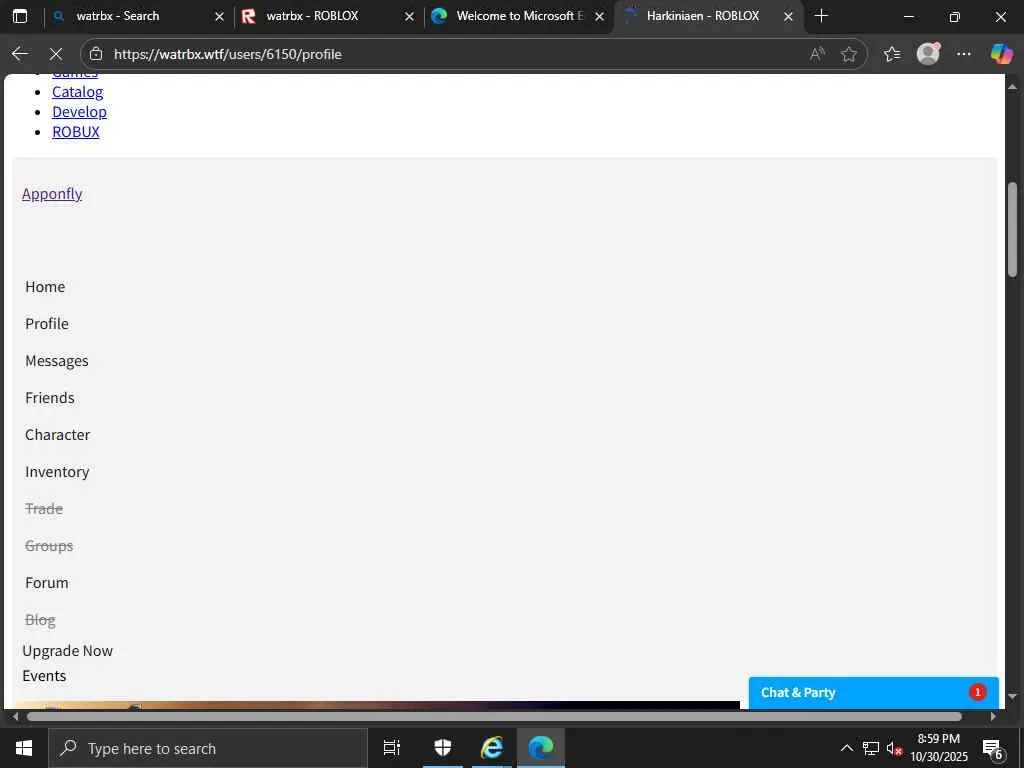The image size is (1024, 768).
Task: Click the taskbar search box
Action: [x=208, y=748]
